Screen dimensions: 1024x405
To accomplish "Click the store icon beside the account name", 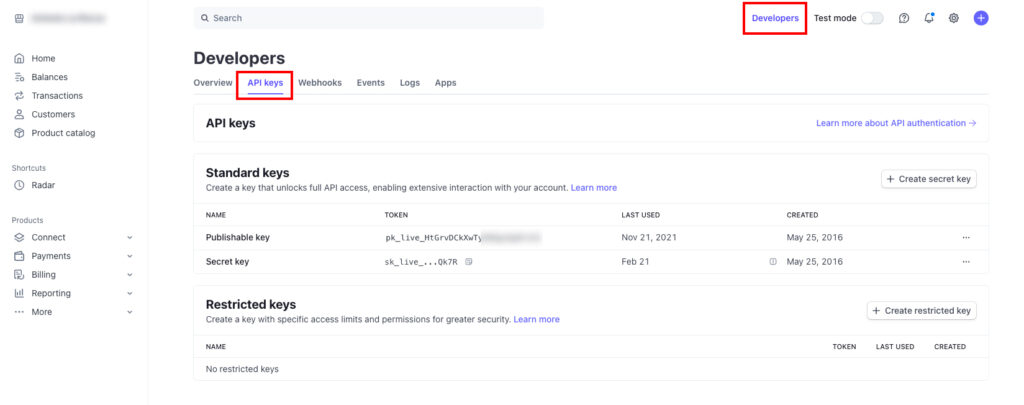I will (x=19, y=19).
